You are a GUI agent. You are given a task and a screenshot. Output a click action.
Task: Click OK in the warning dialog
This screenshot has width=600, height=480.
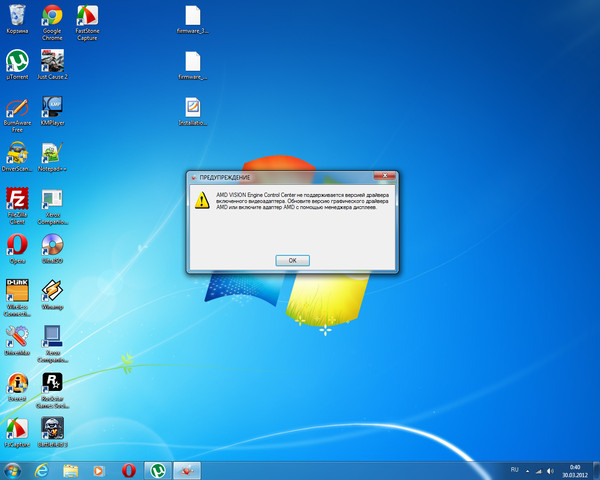tap(292, 260)
